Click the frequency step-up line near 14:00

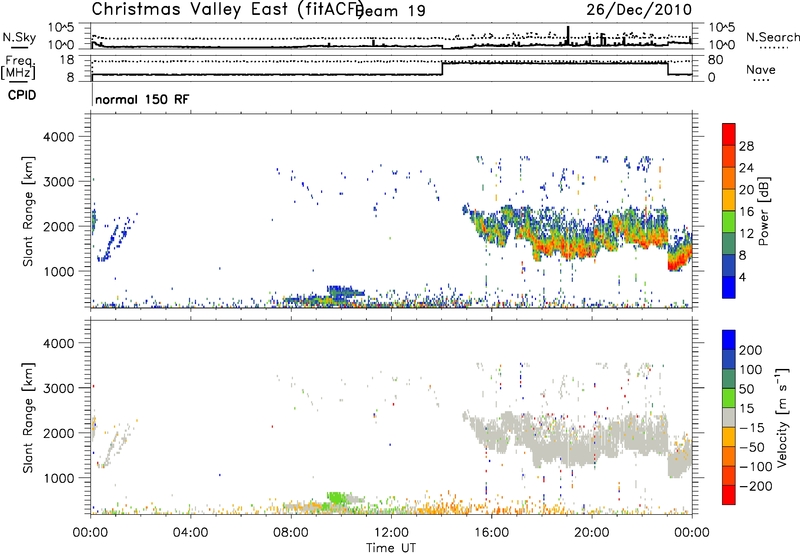point(442,68)
